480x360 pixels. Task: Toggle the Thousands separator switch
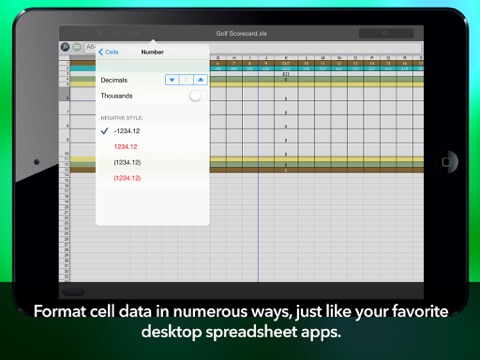(x=198, y=96)
